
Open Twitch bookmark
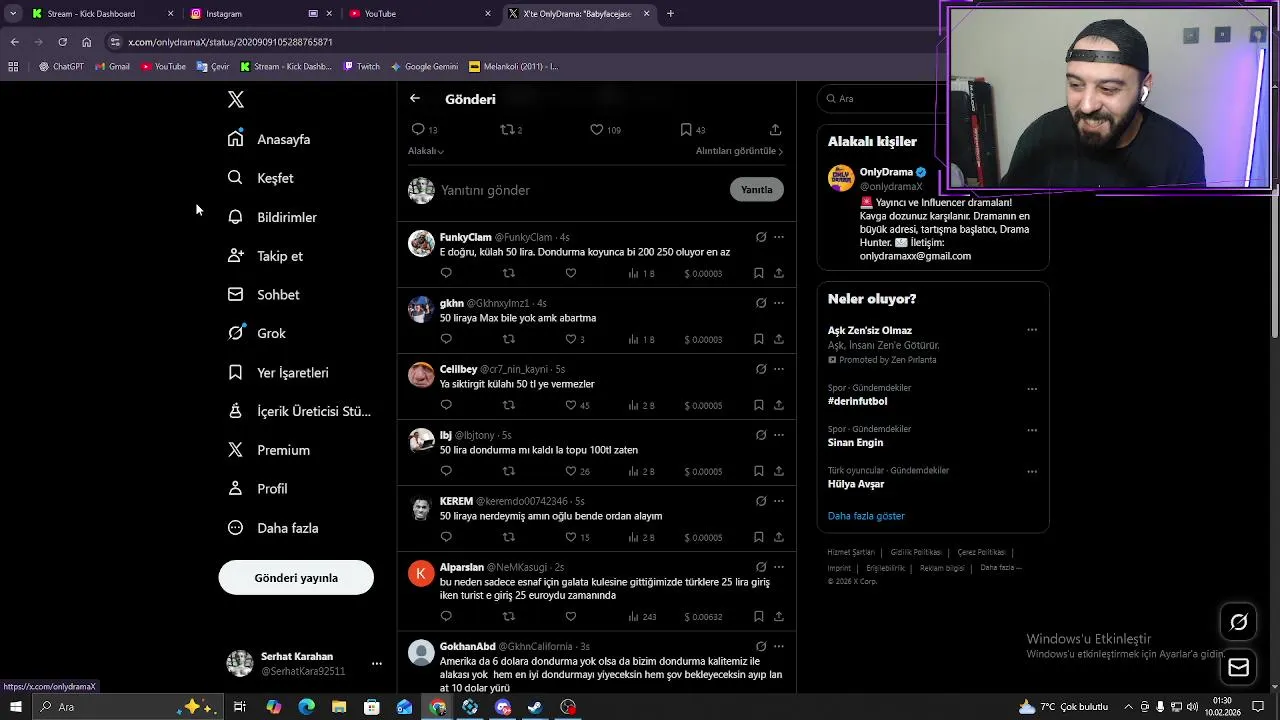[x=362, y=67]
